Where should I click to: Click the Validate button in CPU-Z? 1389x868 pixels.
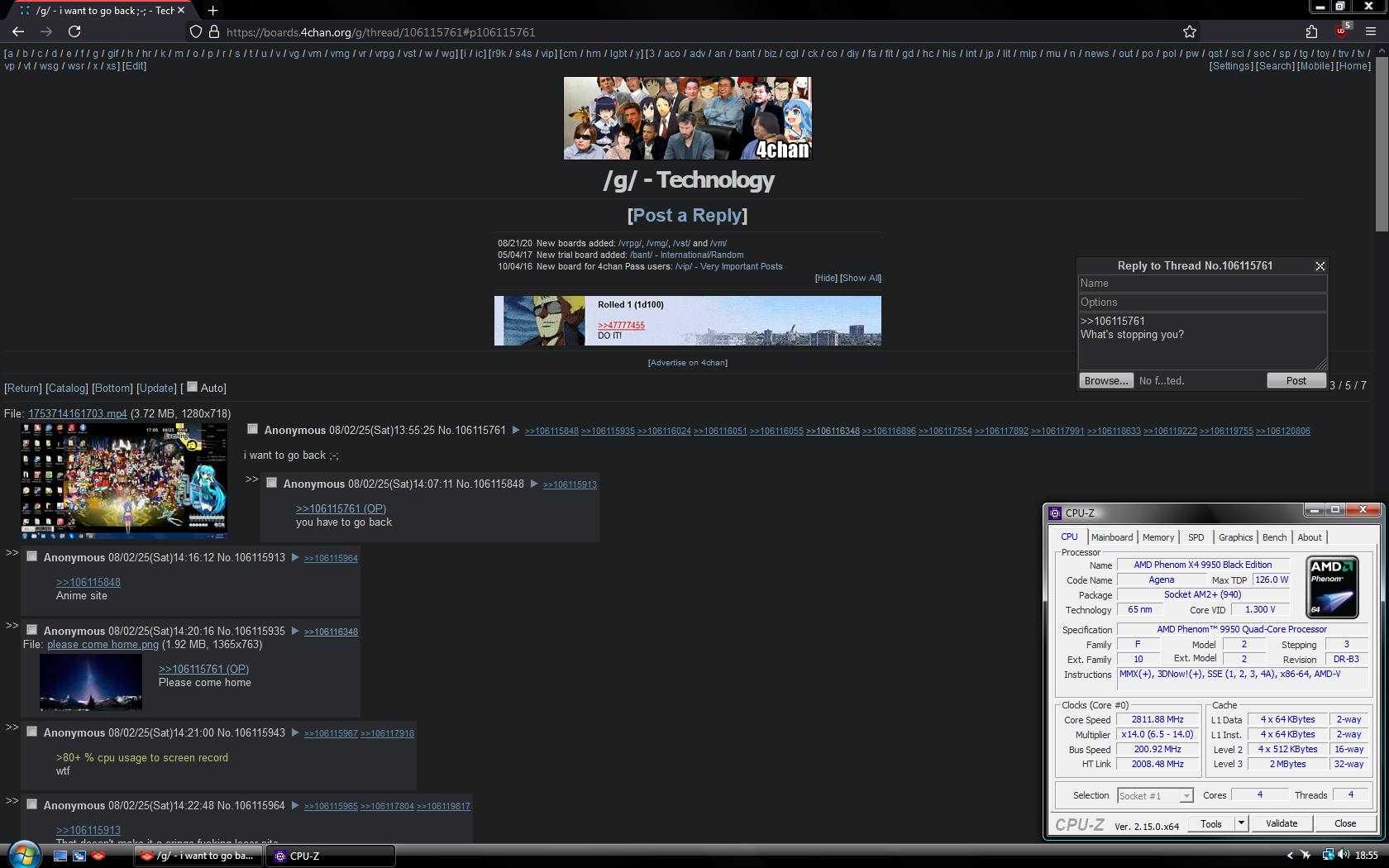1282,823
